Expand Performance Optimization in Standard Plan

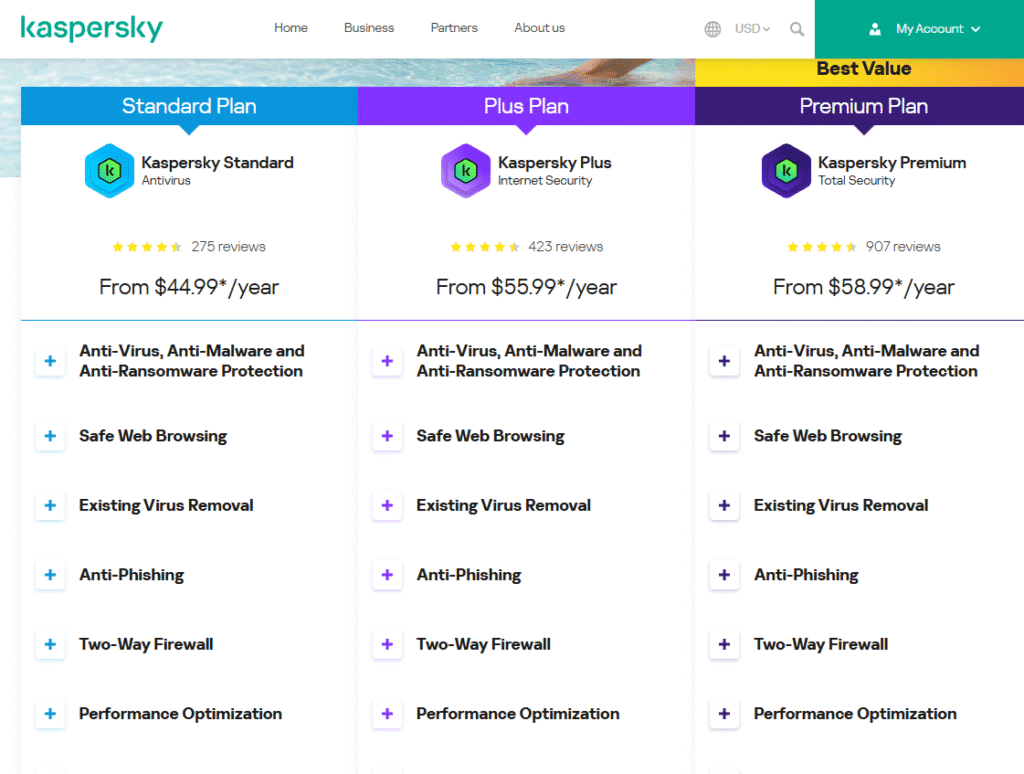(x=50, y=714)
